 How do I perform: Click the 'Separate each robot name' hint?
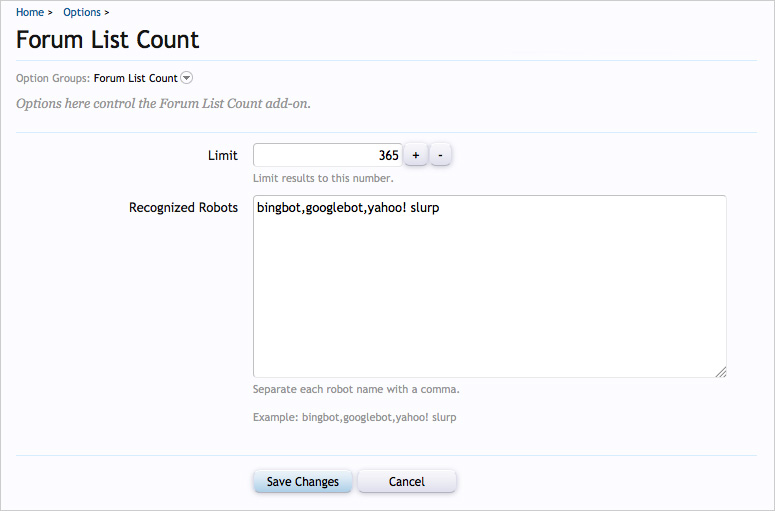point(356,389)
